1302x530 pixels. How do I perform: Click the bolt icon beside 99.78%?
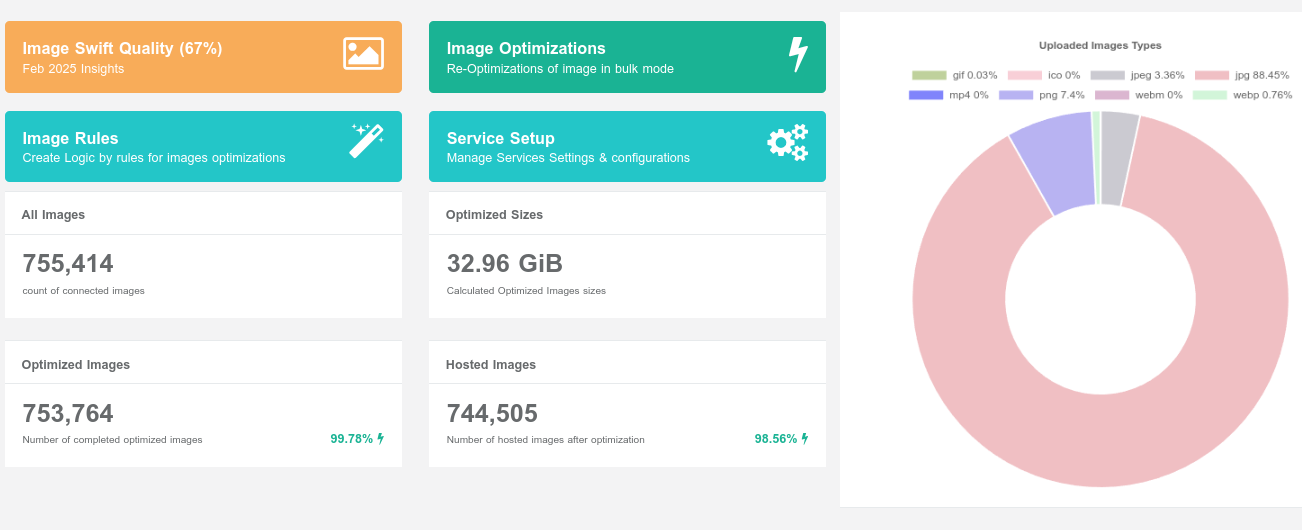pos(381,439)
